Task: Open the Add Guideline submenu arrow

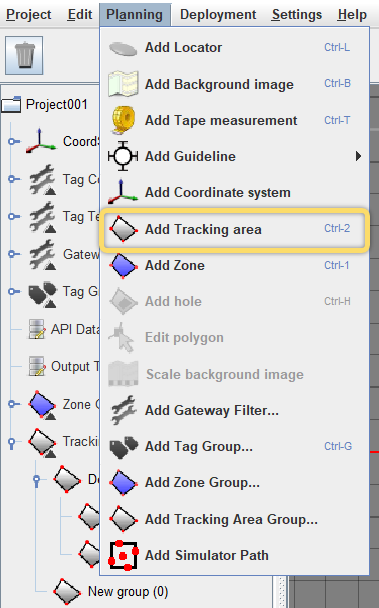Action: tap(358, 156)
